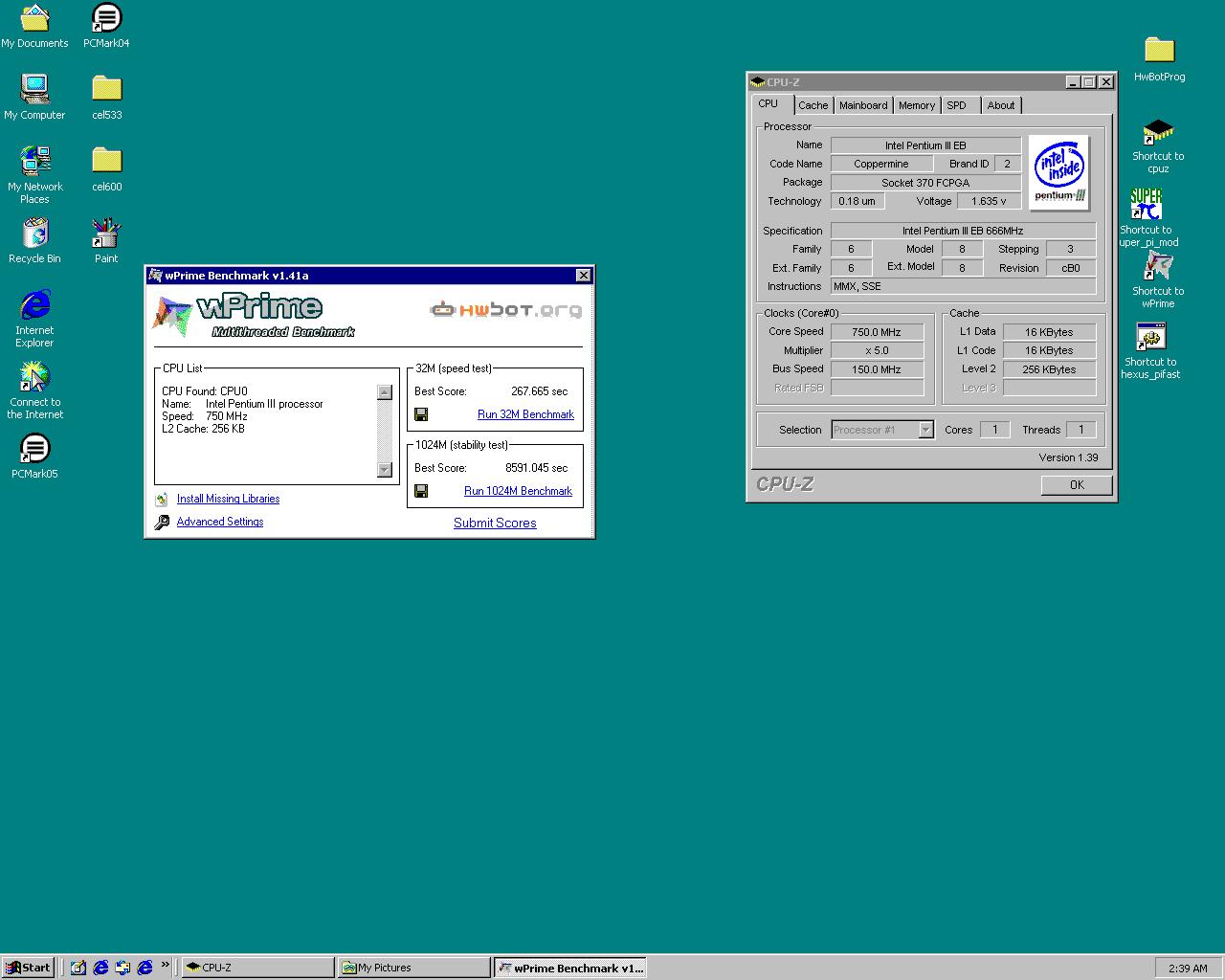Click the save icon beside the 32M best score
1225x980 pixels.
click(x=421, y=414)
